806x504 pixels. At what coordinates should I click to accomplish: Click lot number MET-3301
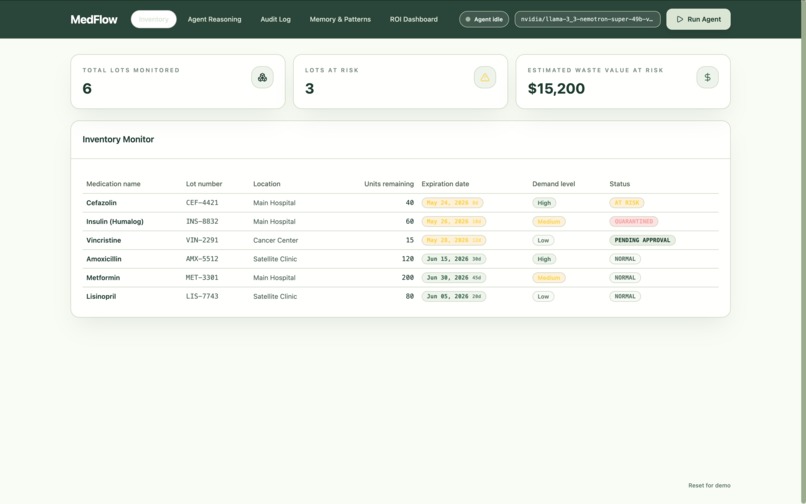(x=202, y=277)
